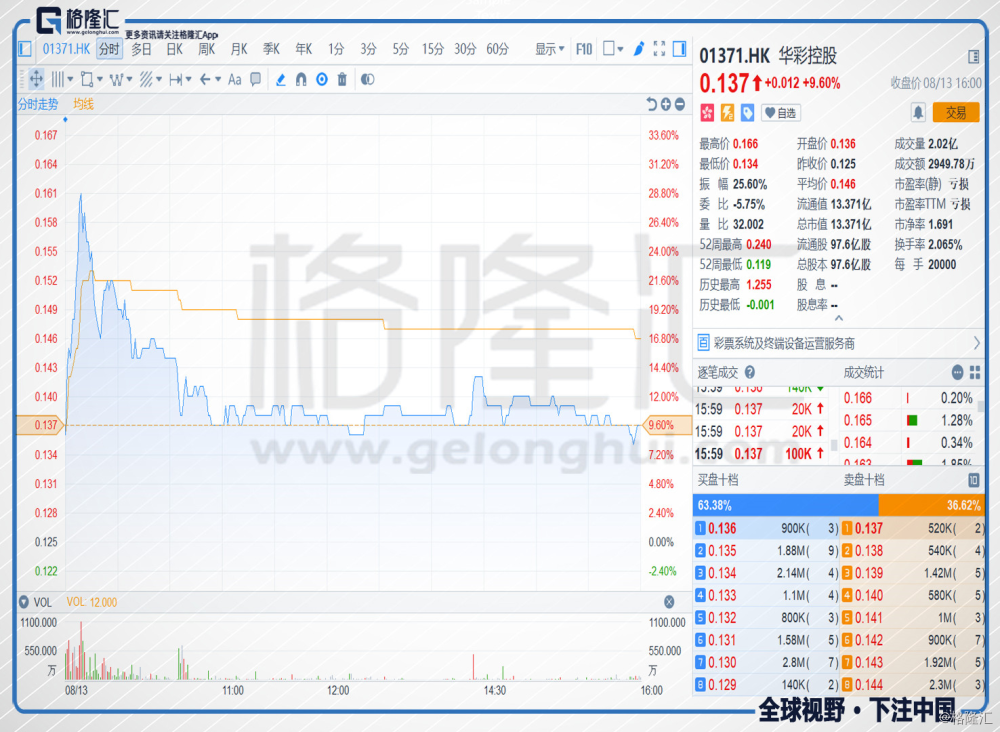Open the W wave pattern tool dropdown

pyautogui.click(x=121, y=79)
